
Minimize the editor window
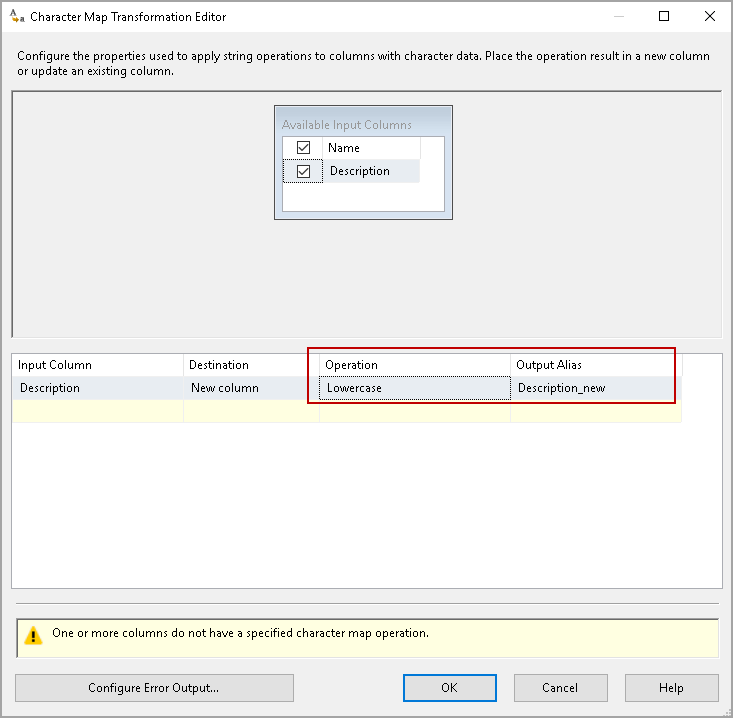click(x=618, y=16)
